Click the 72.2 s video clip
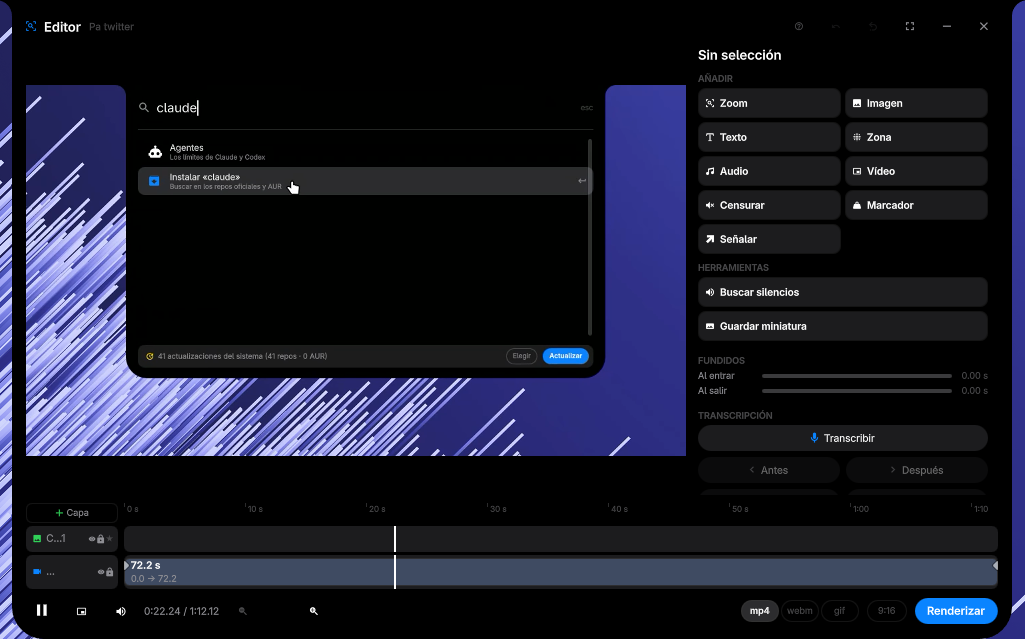The image size is (1025, 639). tap(561, 572)
